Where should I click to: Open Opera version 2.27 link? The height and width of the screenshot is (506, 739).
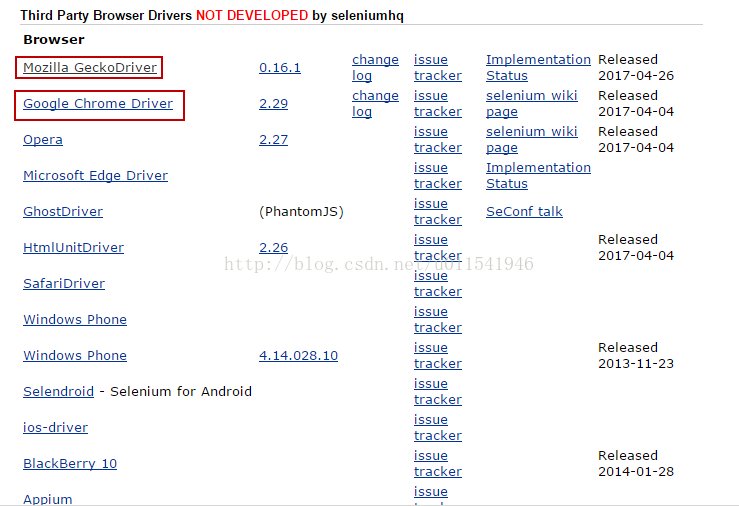273,139
